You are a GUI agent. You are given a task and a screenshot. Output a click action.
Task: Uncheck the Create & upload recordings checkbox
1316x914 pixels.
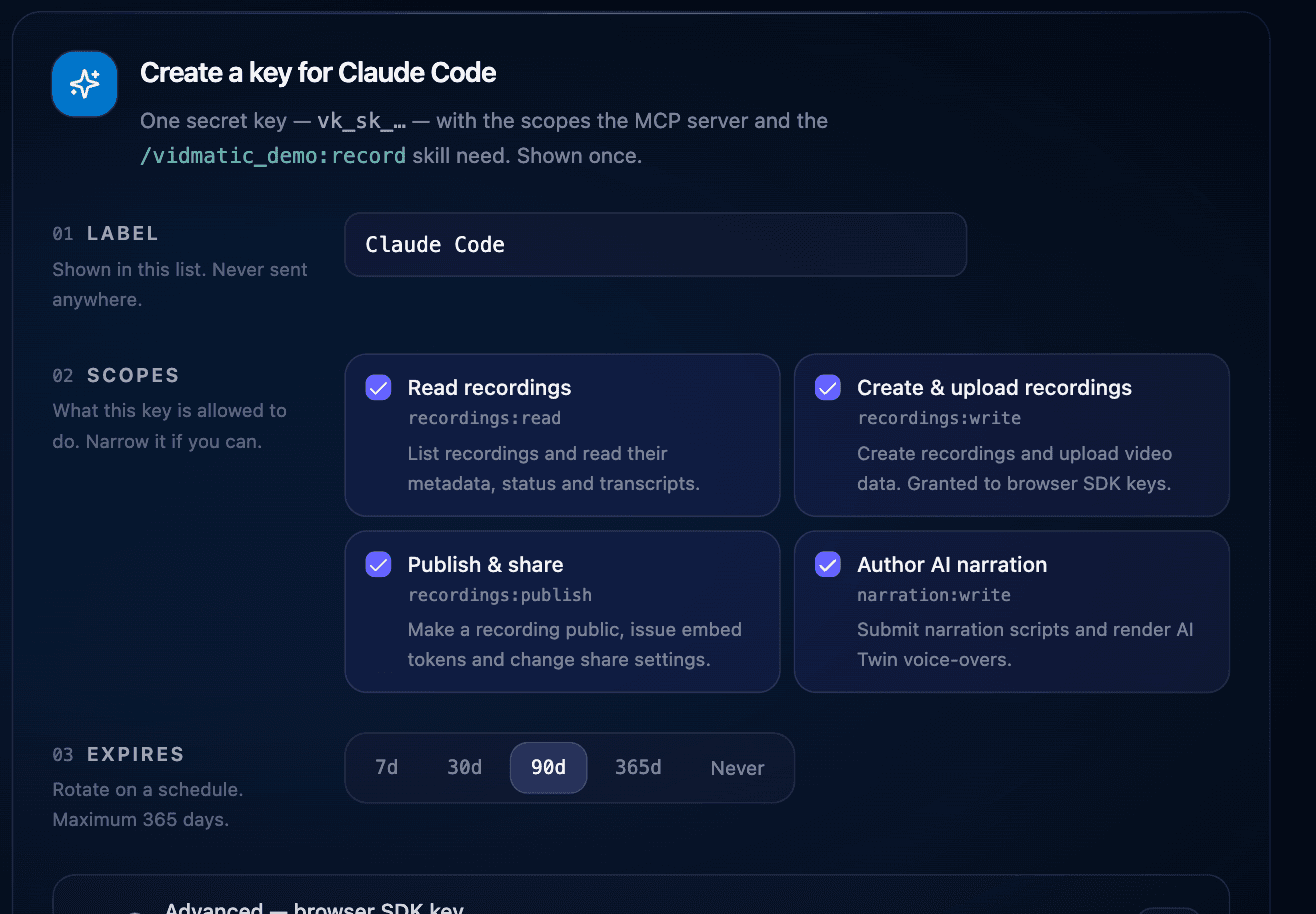(x=828, y=388)
